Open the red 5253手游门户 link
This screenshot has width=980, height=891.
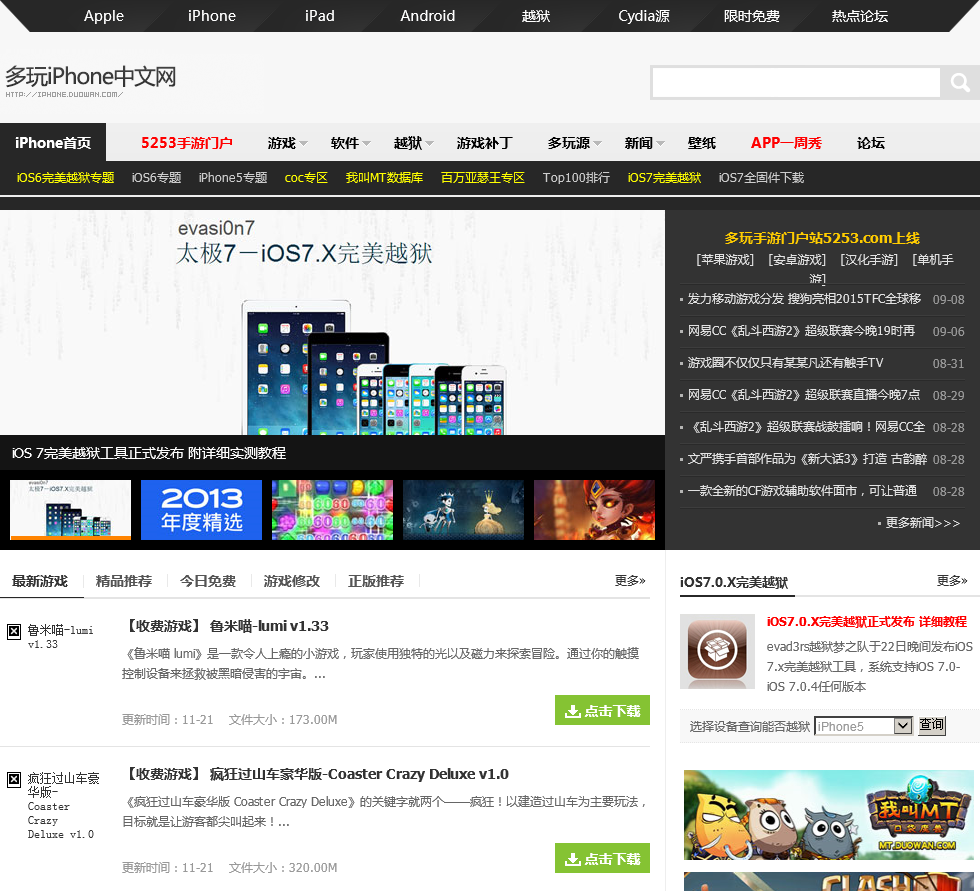[186, 143]
